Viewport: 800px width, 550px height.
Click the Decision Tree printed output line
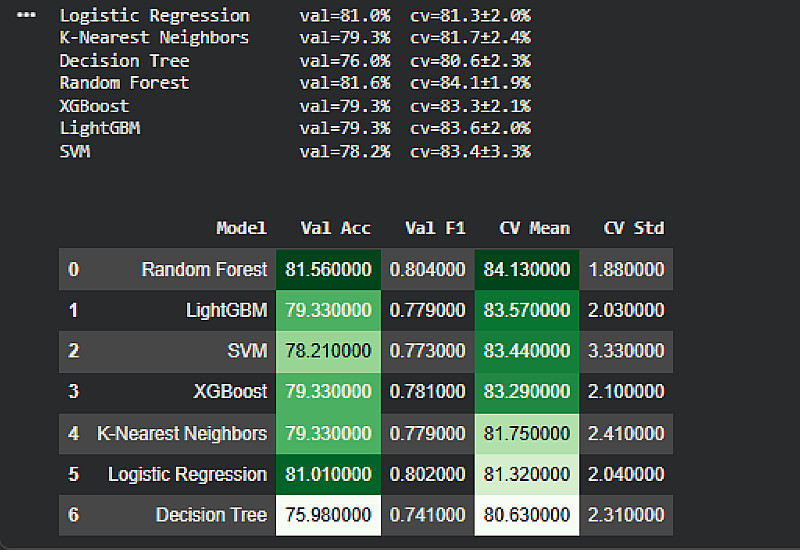click(295, 61)
